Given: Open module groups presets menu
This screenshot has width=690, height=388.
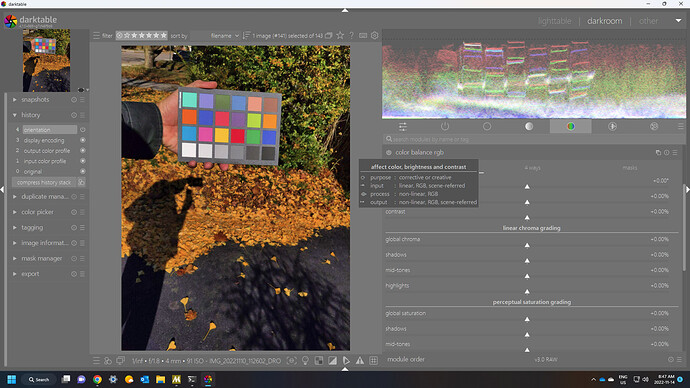Looking at the screenshot, I should click(x=680, y=127).
